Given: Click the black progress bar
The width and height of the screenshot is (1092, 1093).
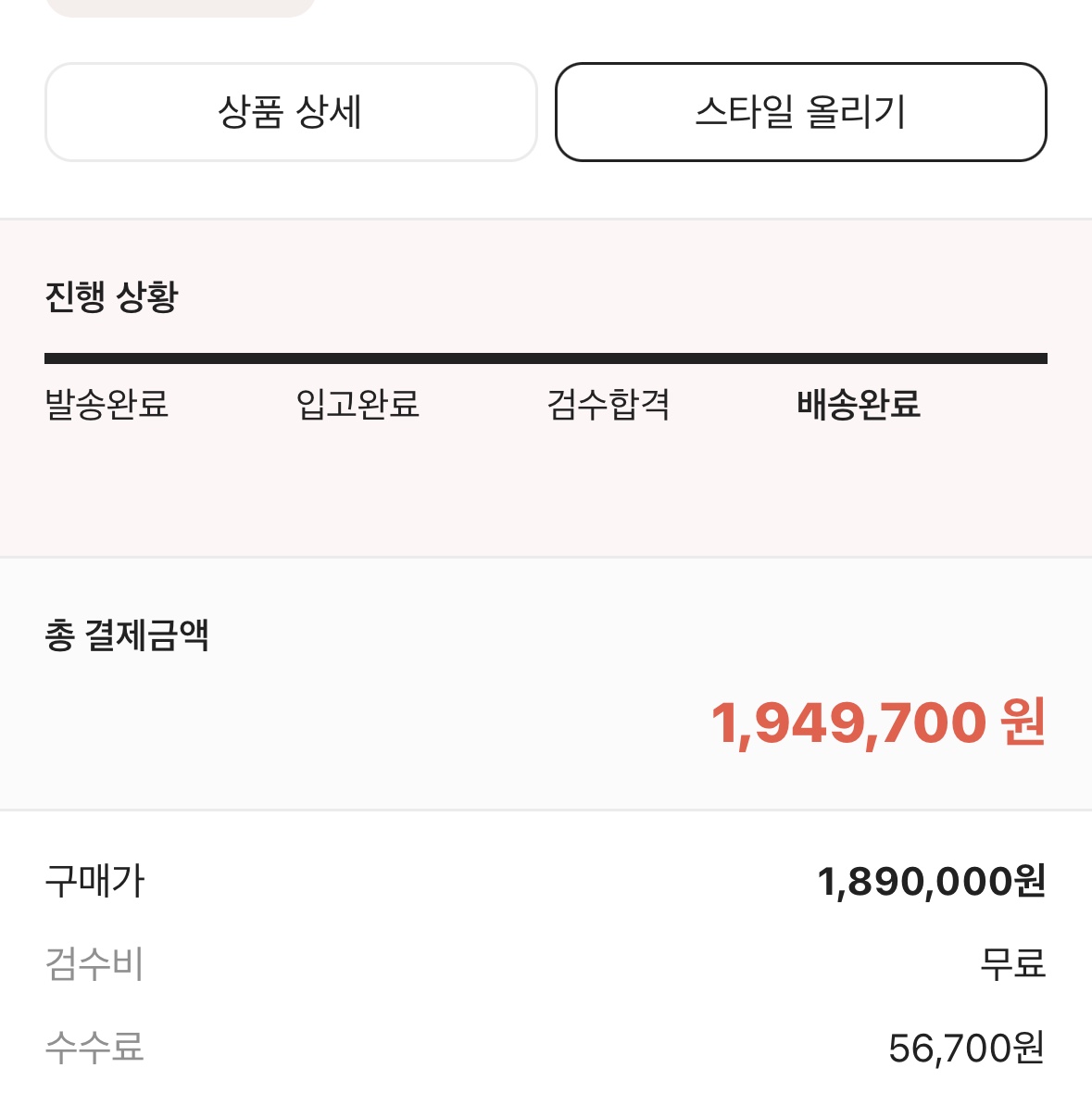Looking at the screenshot, I should click(546, 358).
